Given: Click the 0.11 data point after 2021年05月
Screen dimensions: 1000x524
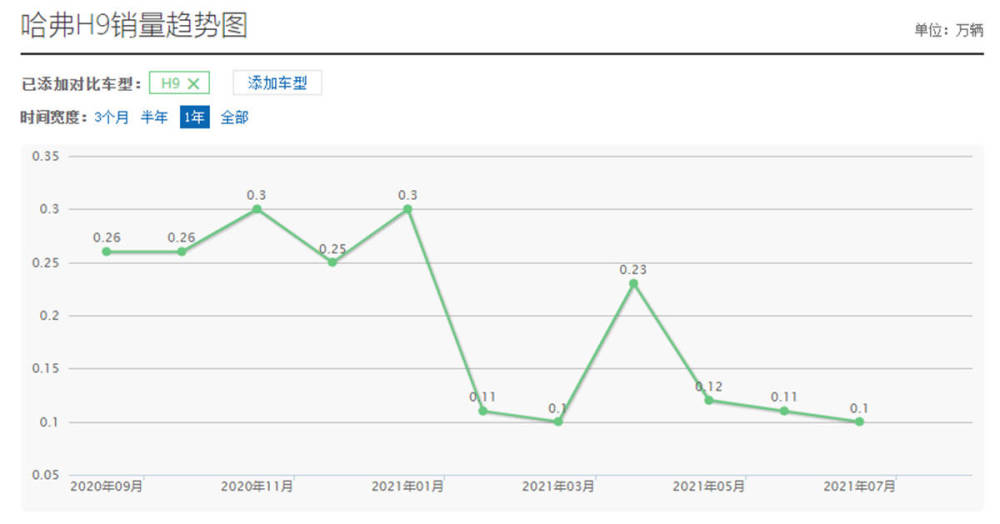Looking at the screenshot, I should click(784, 411).
